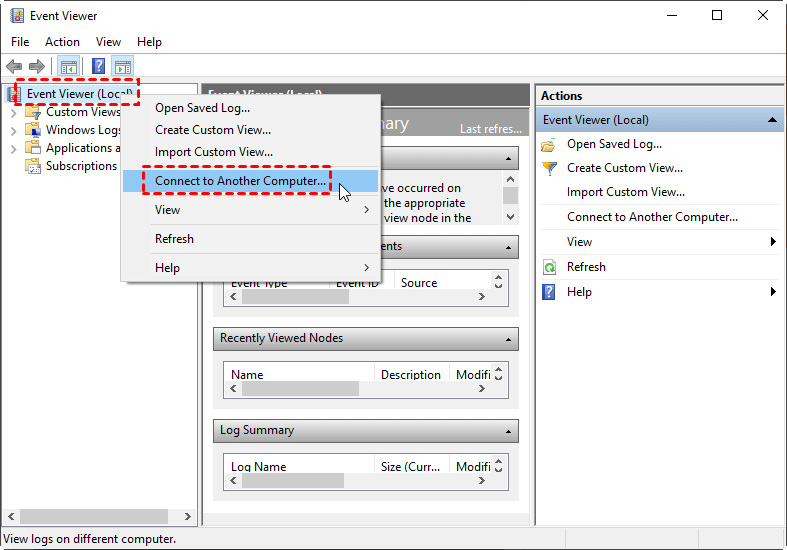Click the Back arrow in the toolbar

click(x=14, y=67)
